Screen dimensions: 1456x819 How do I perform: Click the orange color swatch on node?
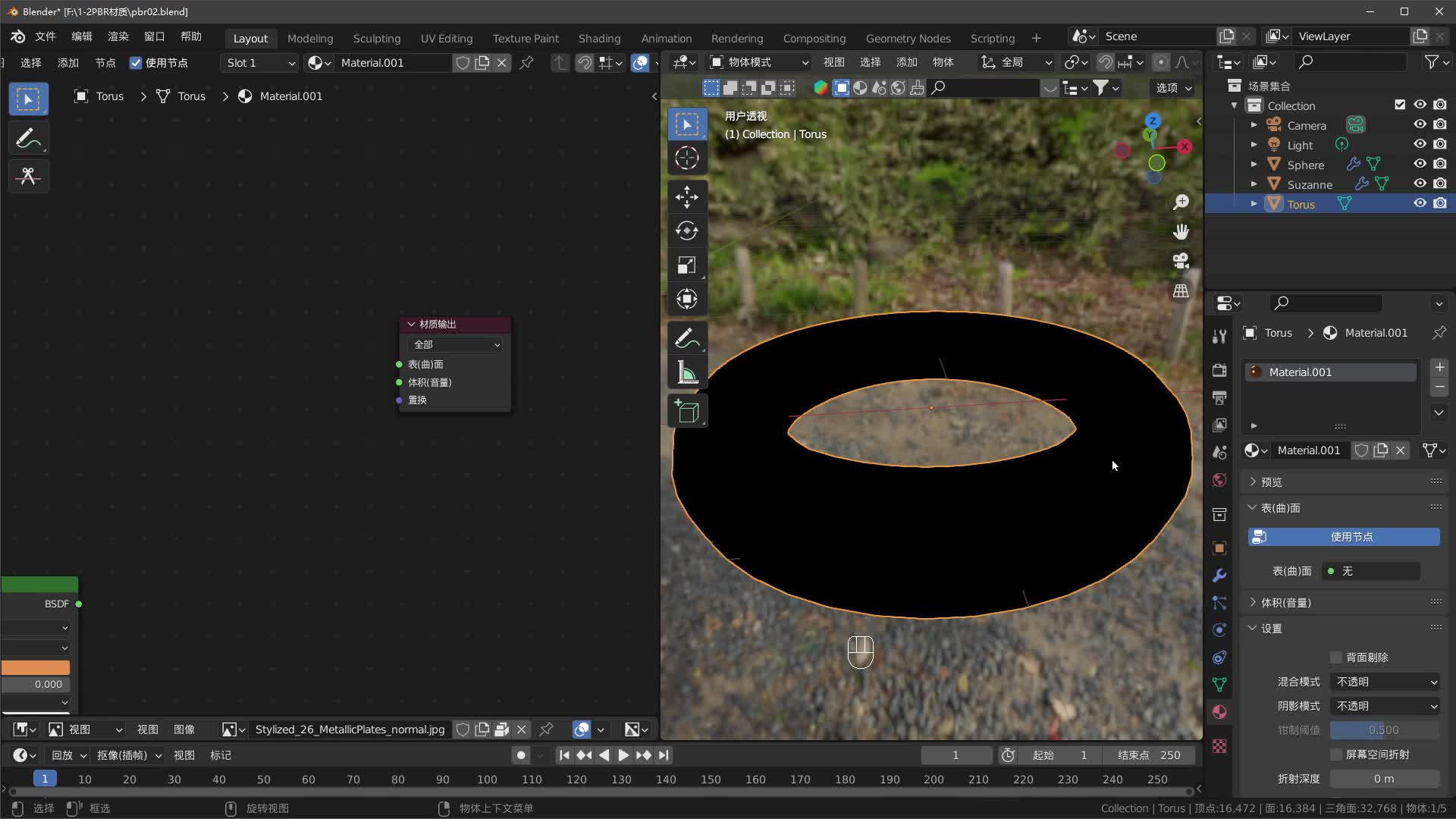click(x=36, y=667)
